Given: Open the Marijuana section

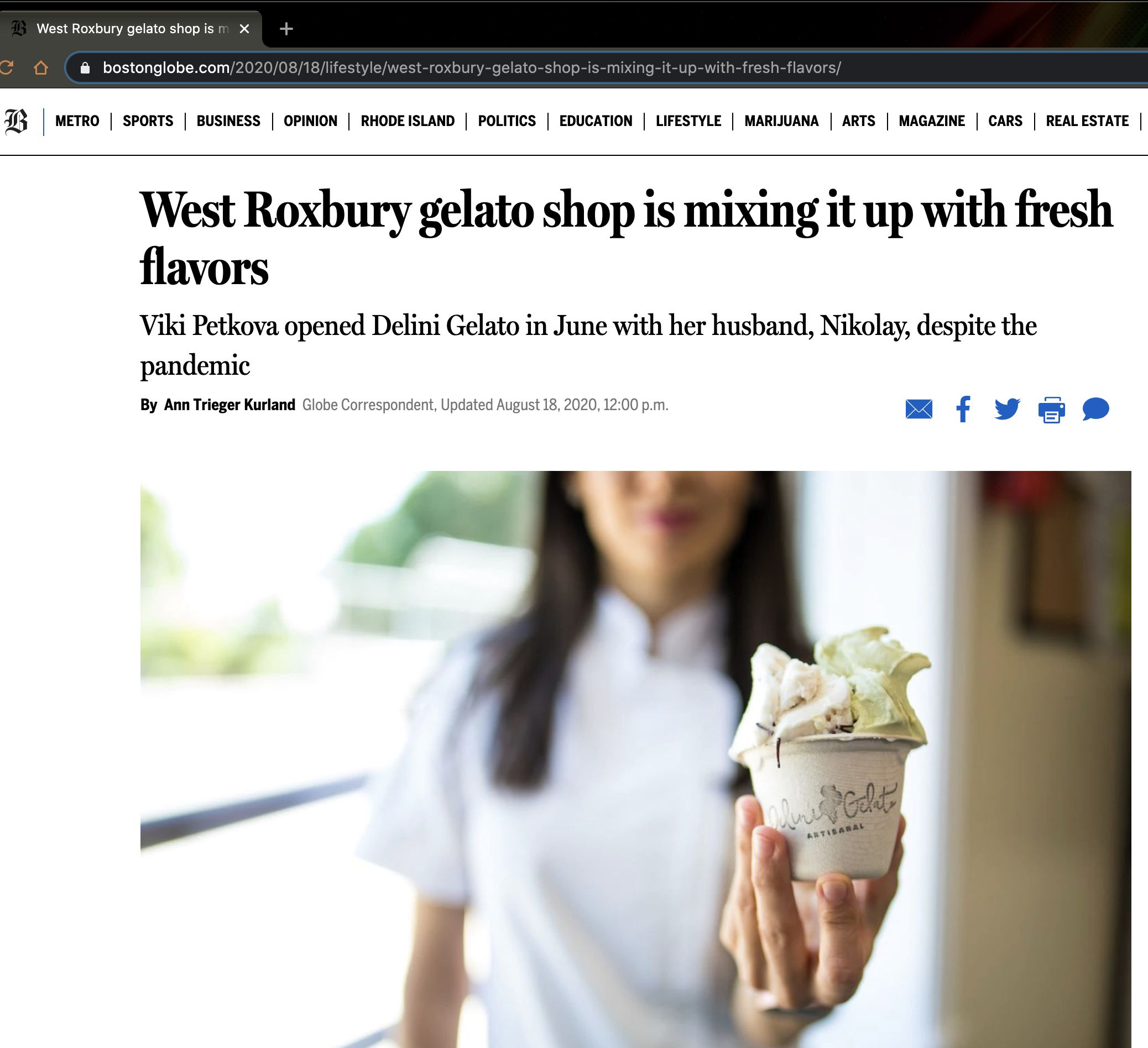Looking at the screenshot, I should 781,121.
